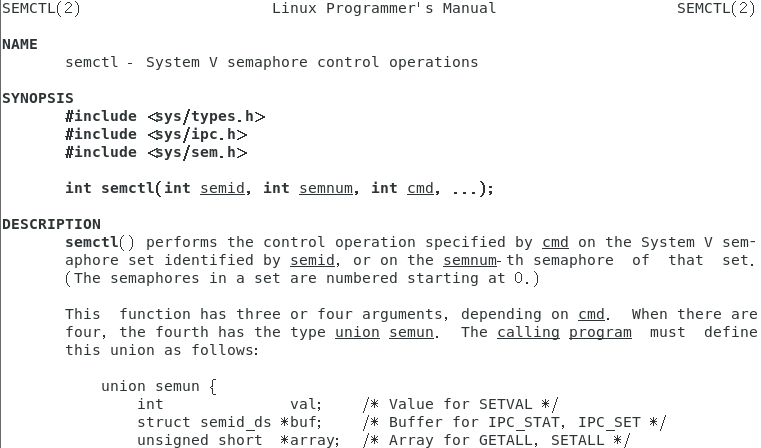Click the SEMCTL(2) title at top right
Screen dimensions: 761x448
716,8
